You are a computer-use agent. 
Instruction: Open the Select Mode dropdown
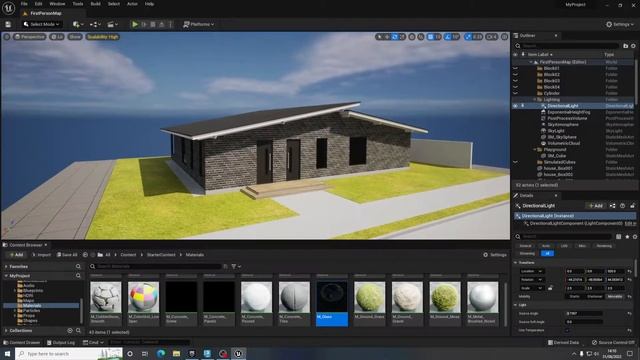tap(42, 24)
